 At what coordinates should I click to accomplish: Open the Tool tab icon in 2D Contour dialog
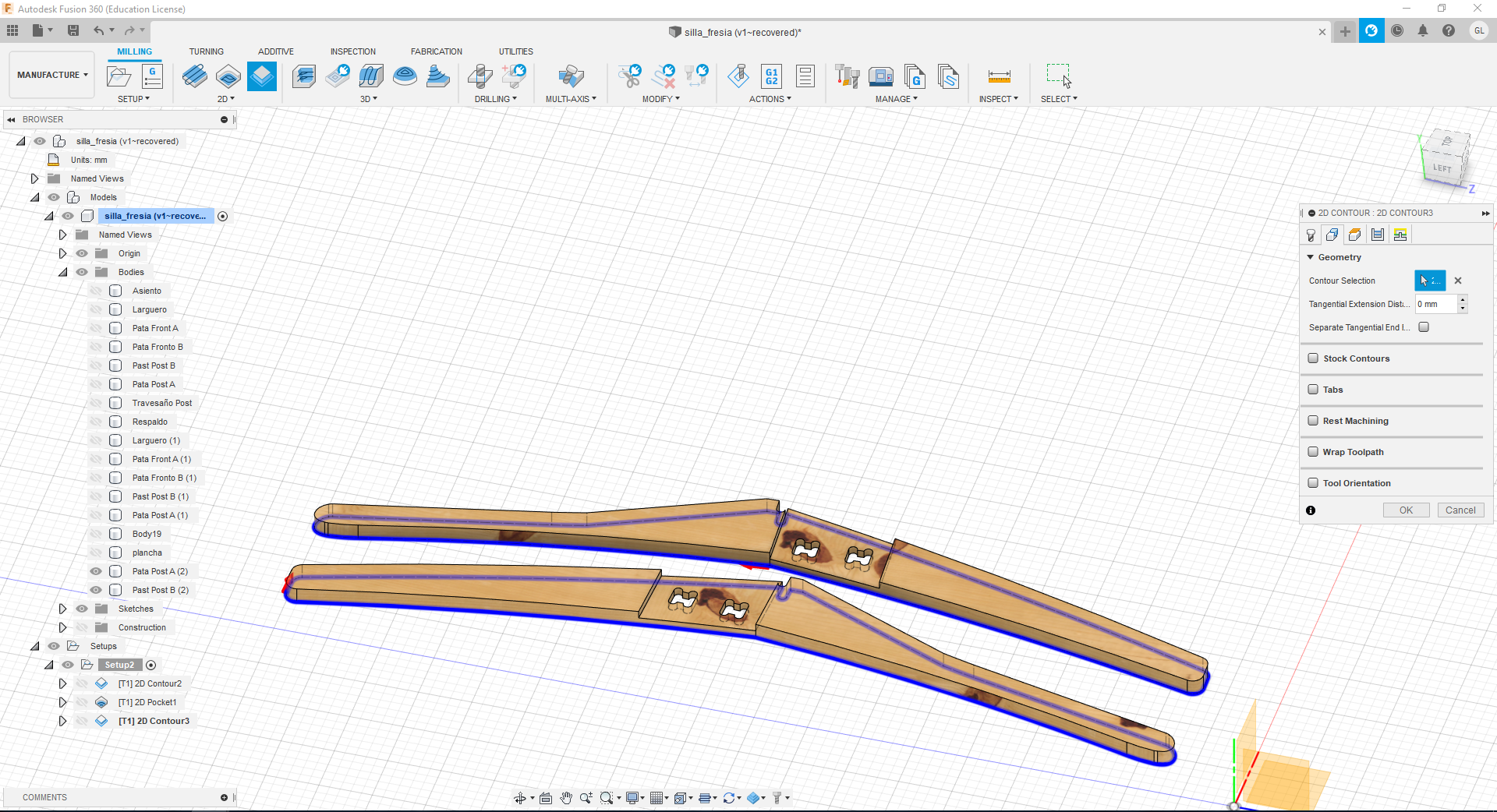[x=1311, y=235]
